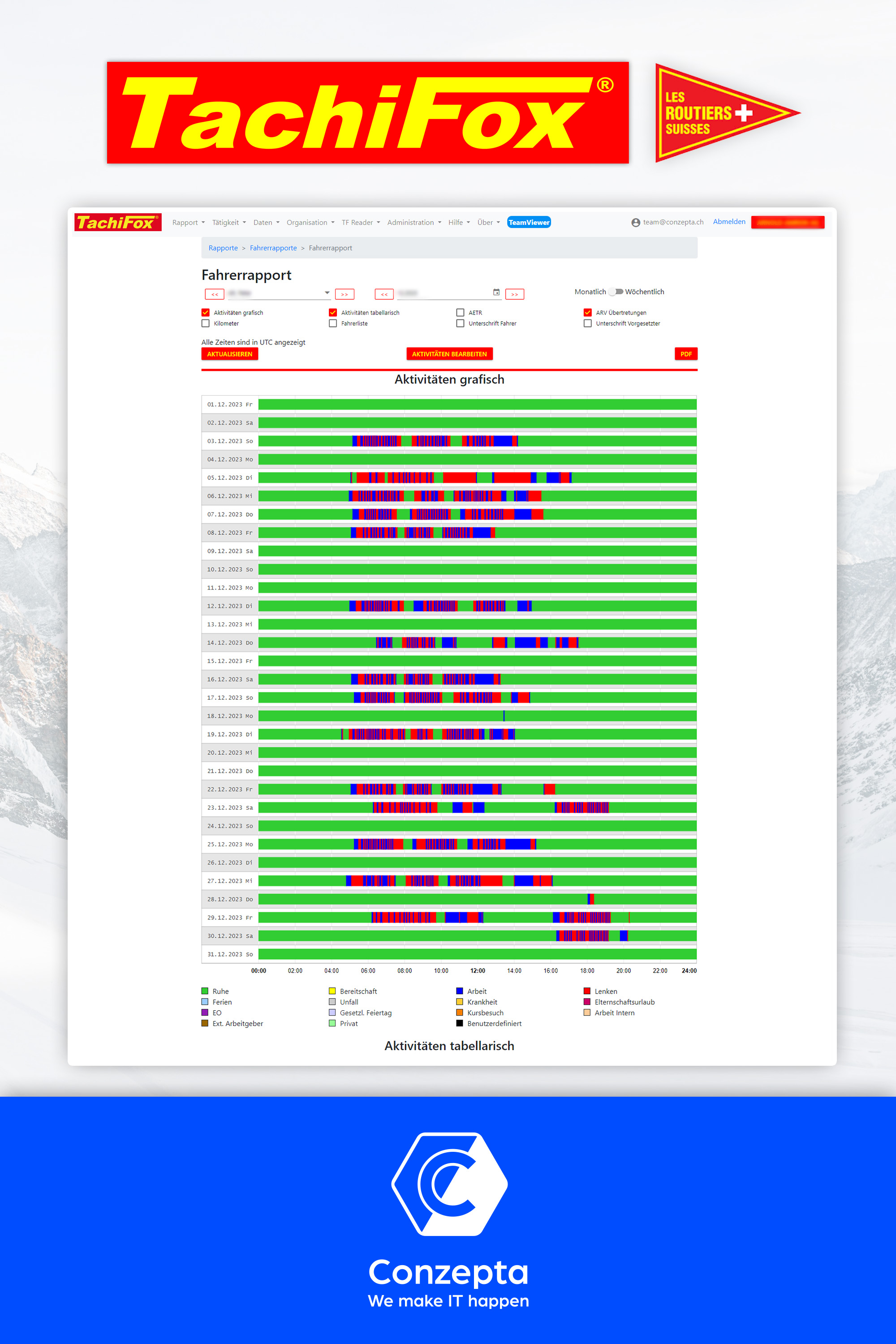Click the Gesetzl. Feiertag legend swatch
The image size is (896, 1344).
click(x=332, y=1012)
